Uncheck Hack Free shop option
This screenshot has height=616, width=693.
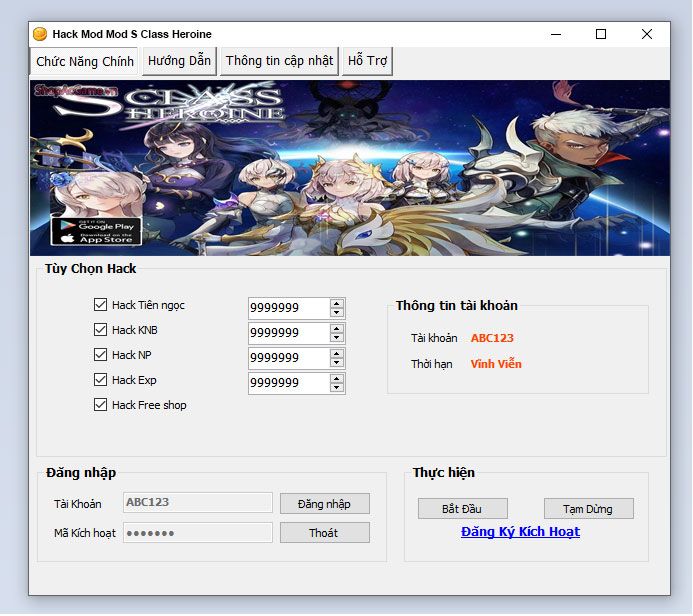pyautogui.click(x=100, y=405)
